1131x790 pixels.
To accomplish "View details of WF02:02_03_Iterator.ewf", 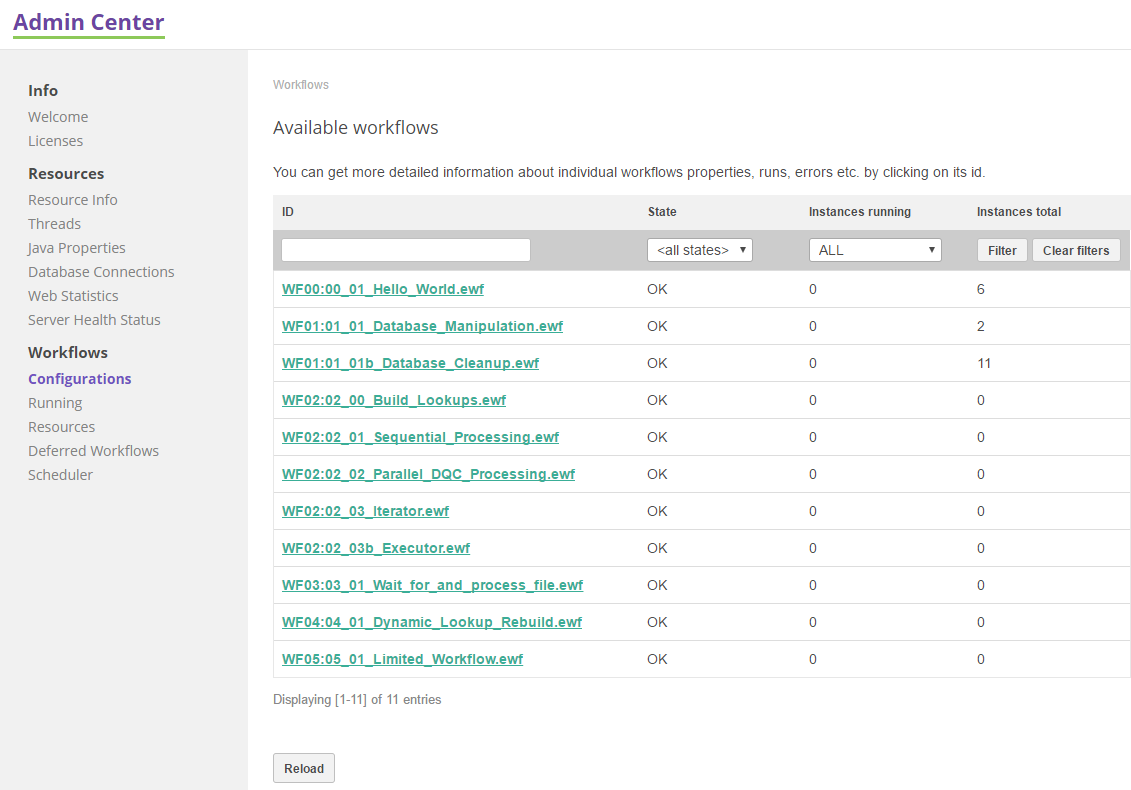I will tap(365, 510).
